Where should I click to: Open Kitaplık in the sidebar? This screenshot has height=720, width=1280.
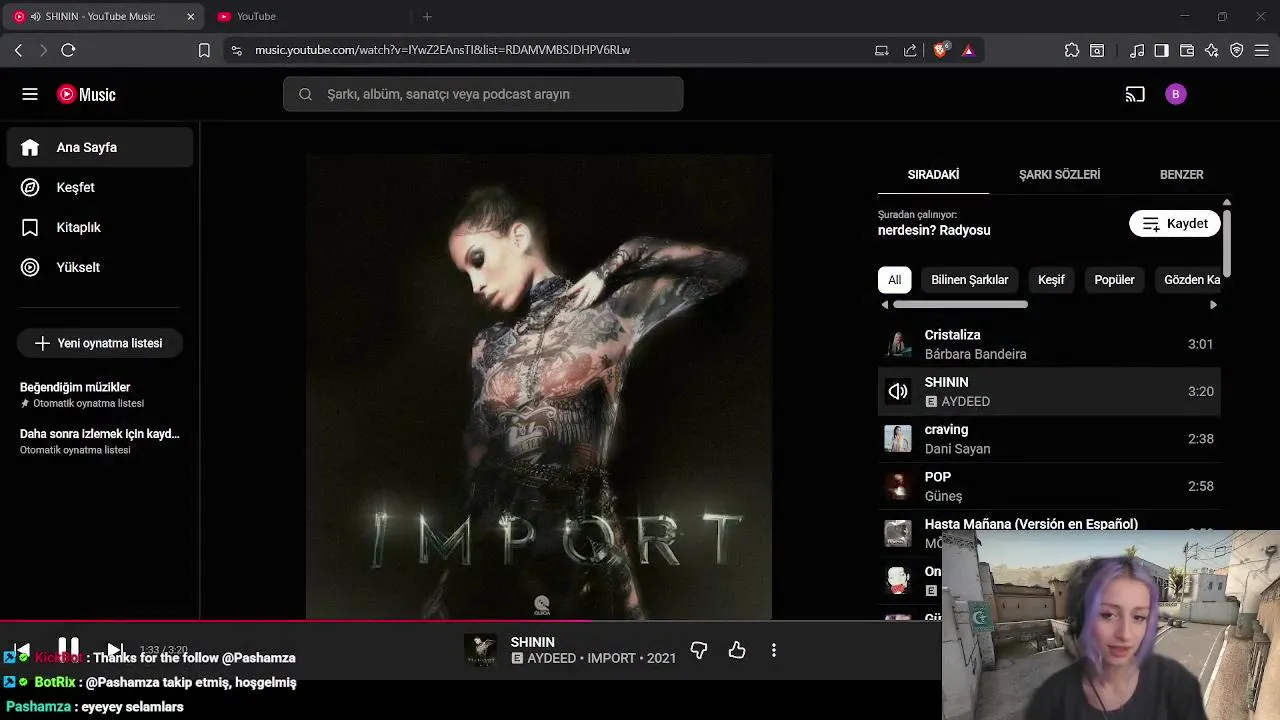100,227
